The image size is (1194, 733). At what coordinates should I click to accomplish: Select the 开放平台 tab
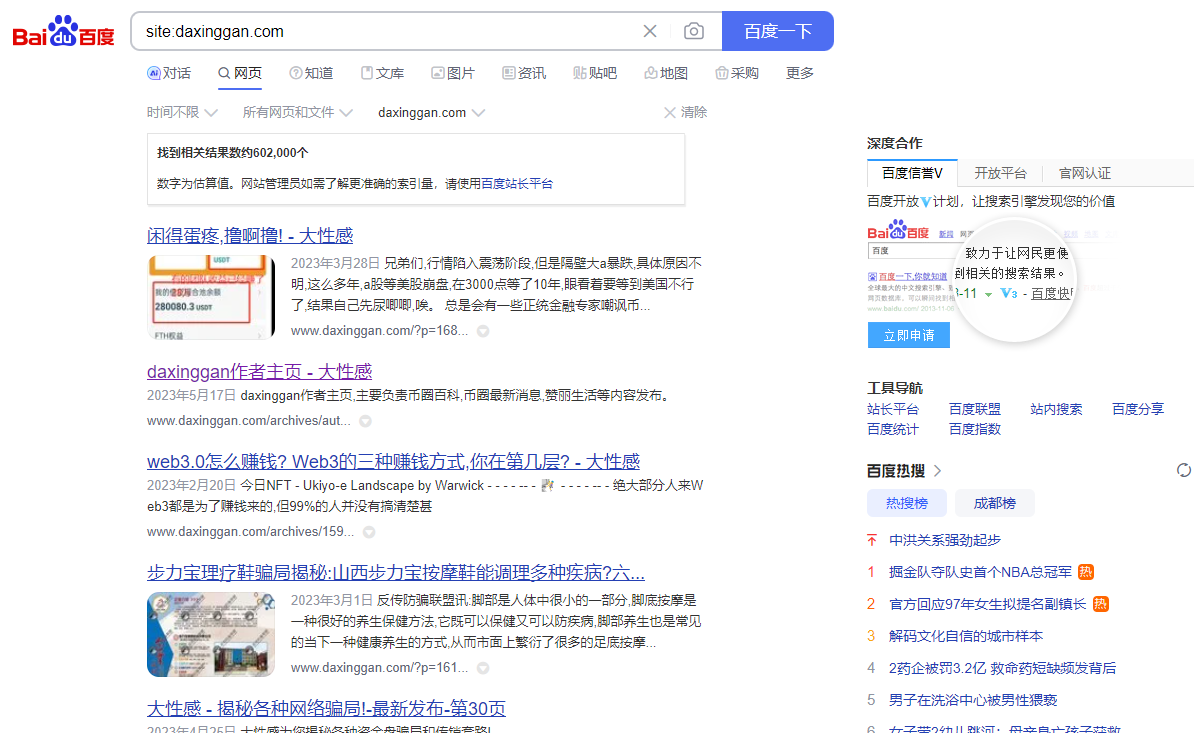click(1000, 173)
